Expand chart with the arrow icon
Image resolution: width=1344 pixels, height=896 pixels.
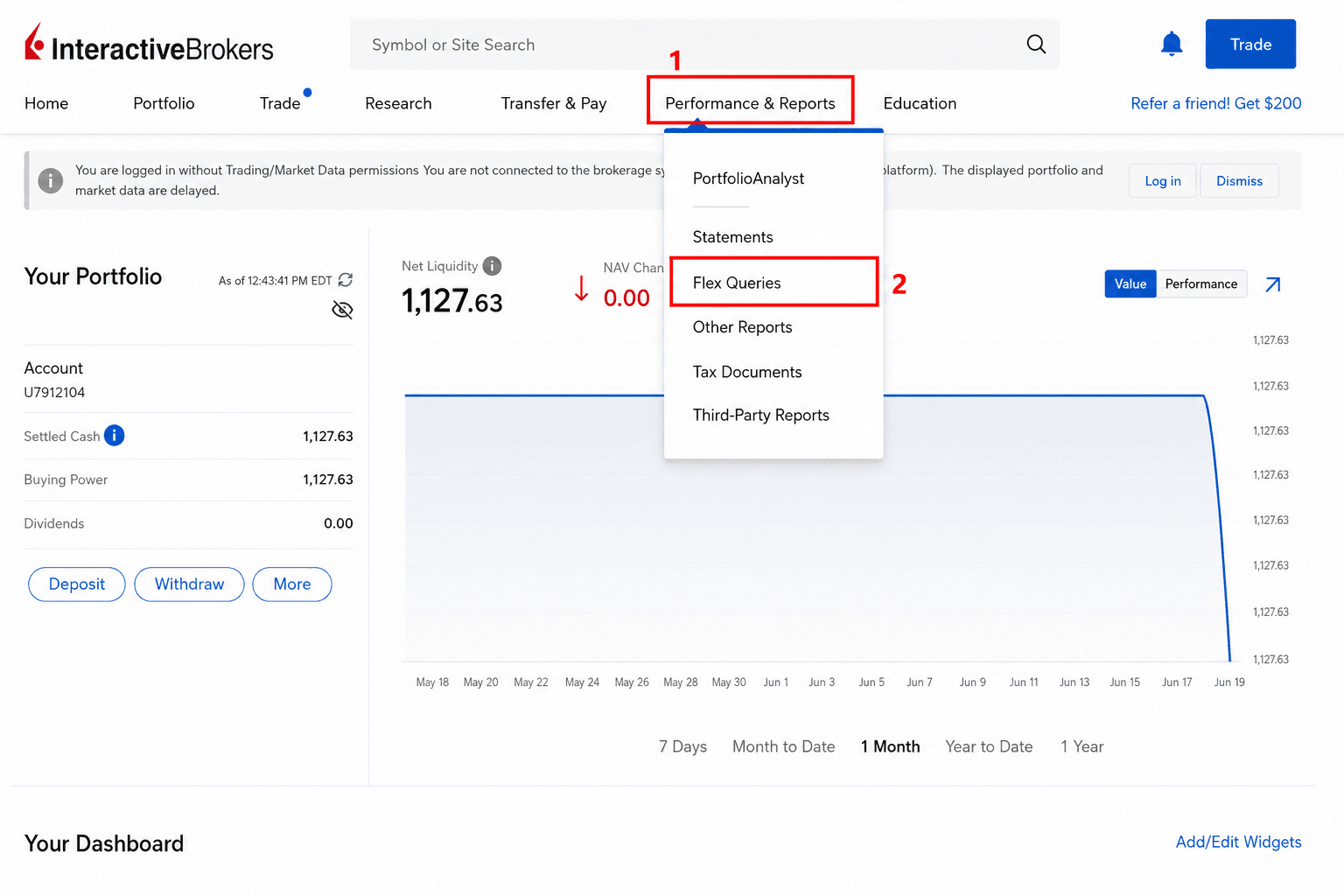(x=1273, y=284)
